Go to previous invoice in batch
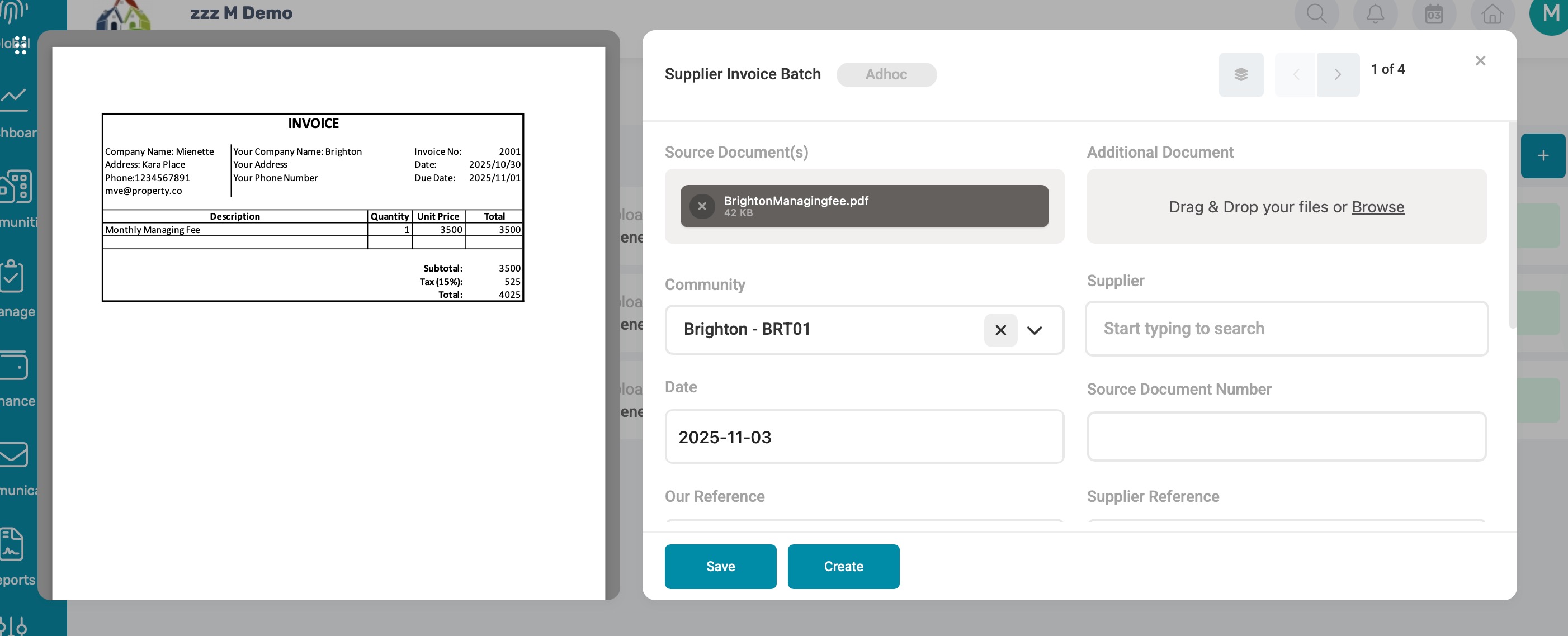Viewport: 1568px width, 636px height. point(1295,74)
